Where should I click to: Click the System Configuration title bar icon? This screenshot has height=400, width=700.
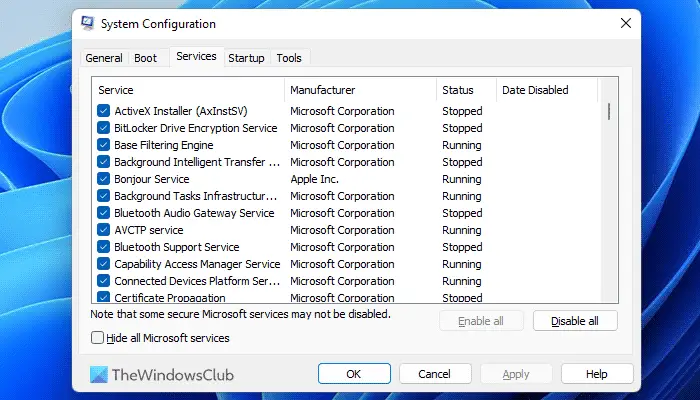pos(88,23)
